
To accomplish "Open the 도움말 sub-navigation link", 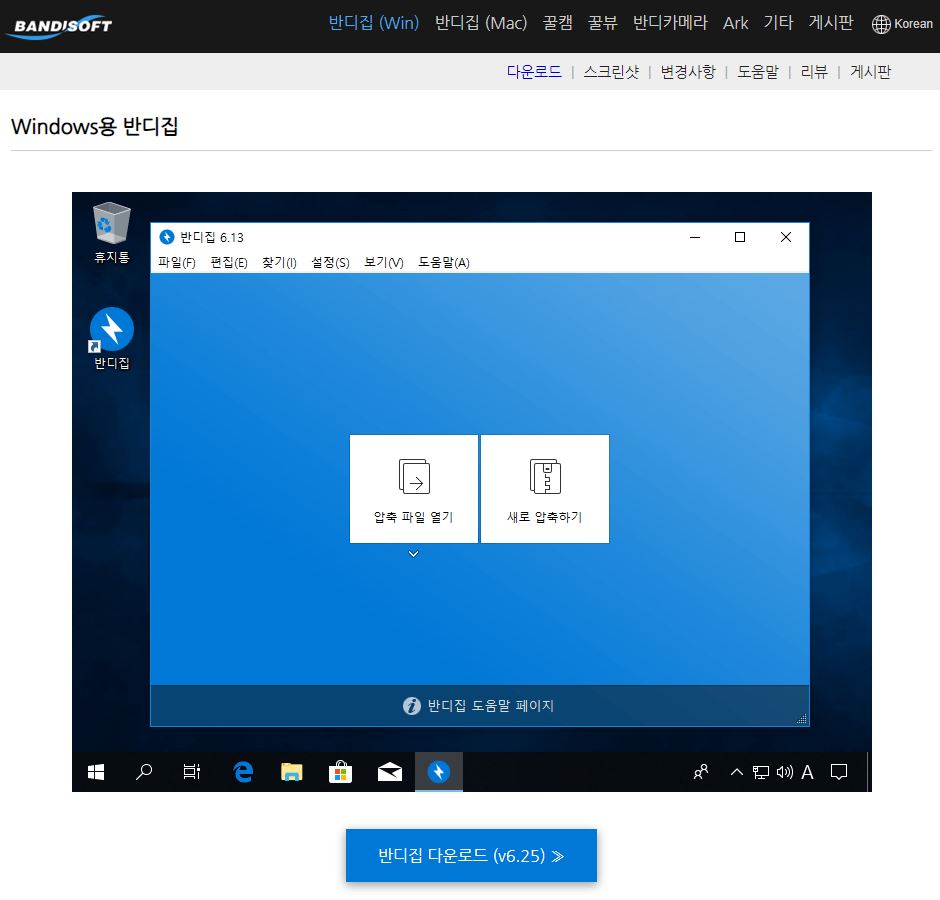I will pos(758,72).
